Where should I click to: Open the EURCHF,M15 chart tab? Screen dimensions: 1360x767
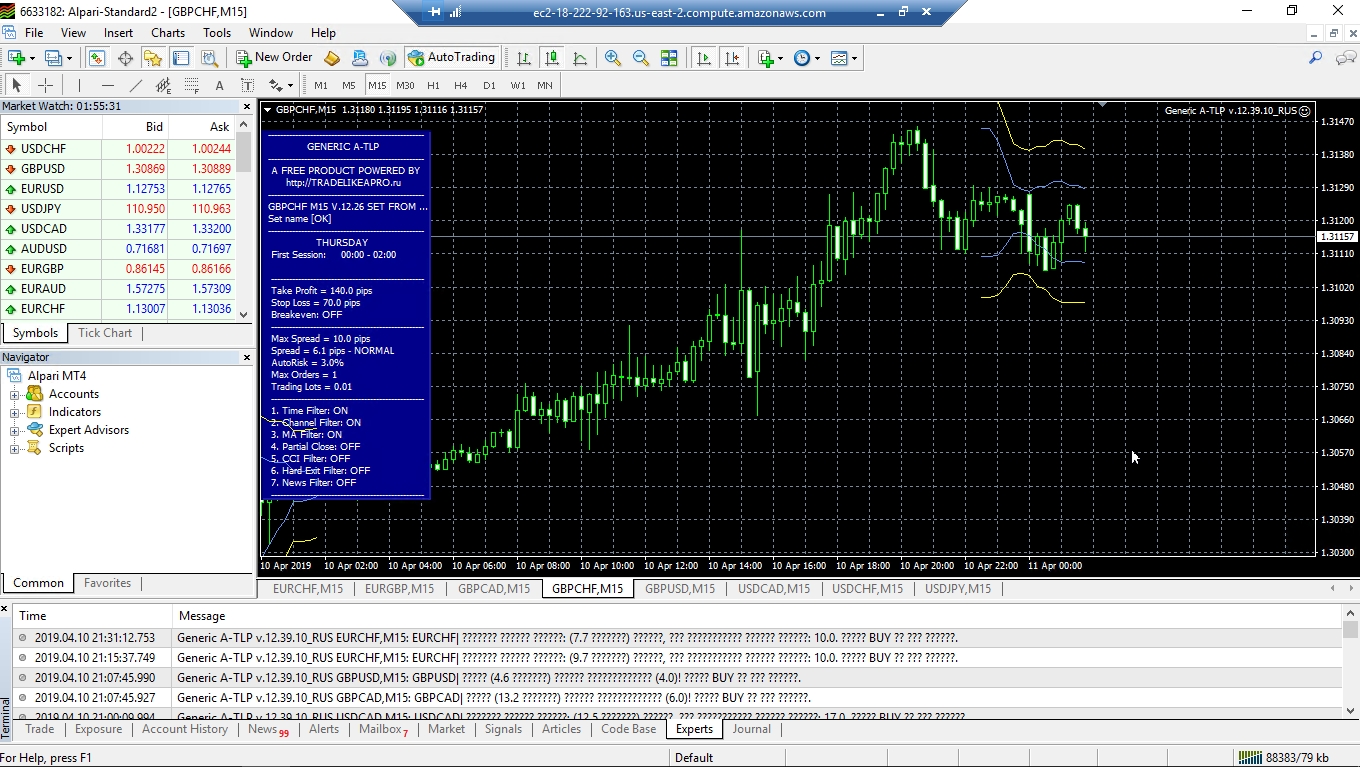[308, 589]
